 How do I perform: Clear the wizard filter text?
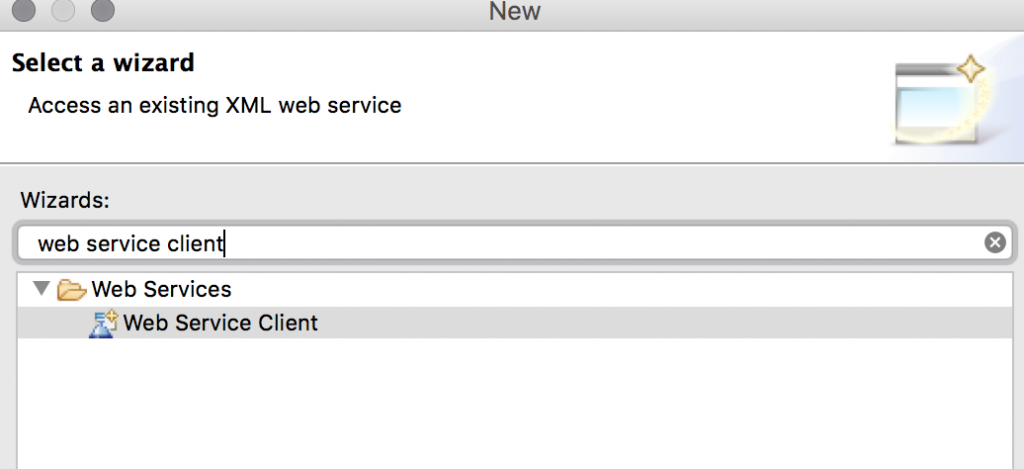click(994, 242)
